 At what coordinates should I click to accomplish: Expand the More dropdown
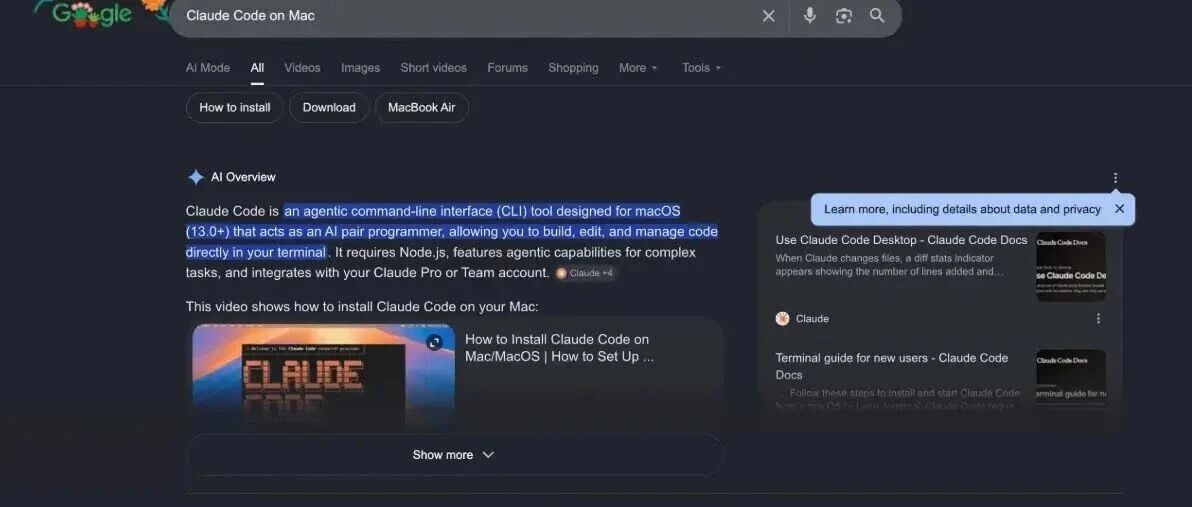point(638,68)
